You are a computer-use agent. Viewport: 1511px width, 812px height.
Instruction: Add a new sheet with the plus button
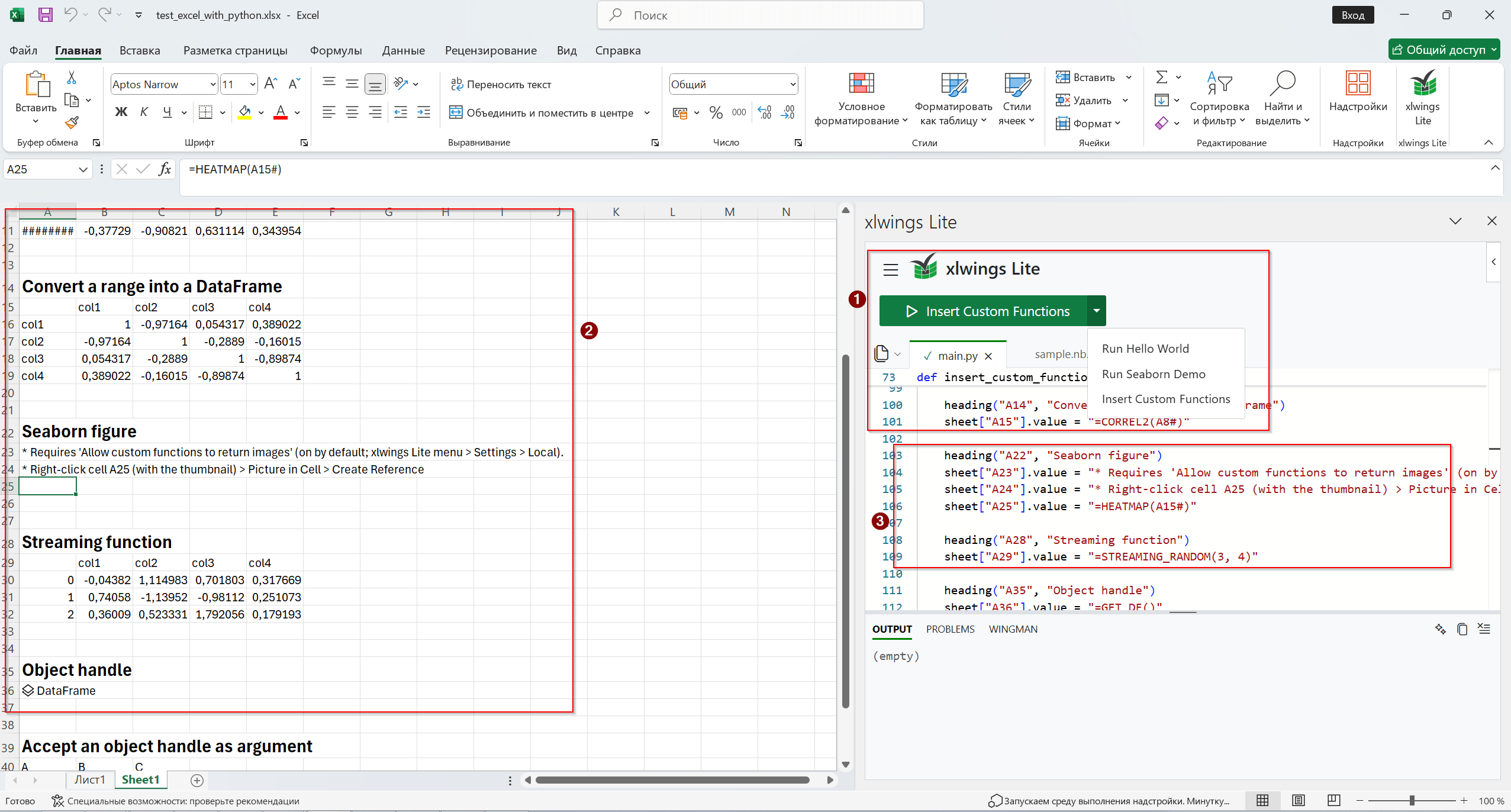coord(197,780)
